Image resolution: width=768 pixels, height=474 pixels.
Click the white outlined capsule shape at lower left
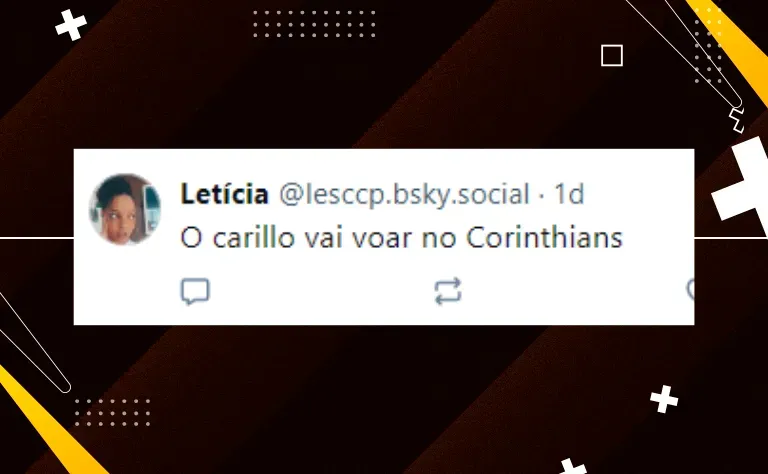34,343
